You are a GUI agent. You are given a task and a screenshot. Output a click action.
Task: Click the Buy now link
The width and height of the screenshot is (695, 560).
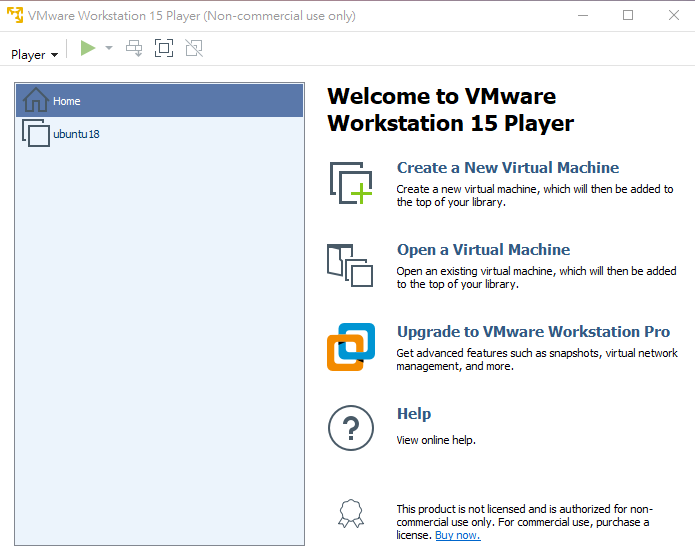click(458, 535)
